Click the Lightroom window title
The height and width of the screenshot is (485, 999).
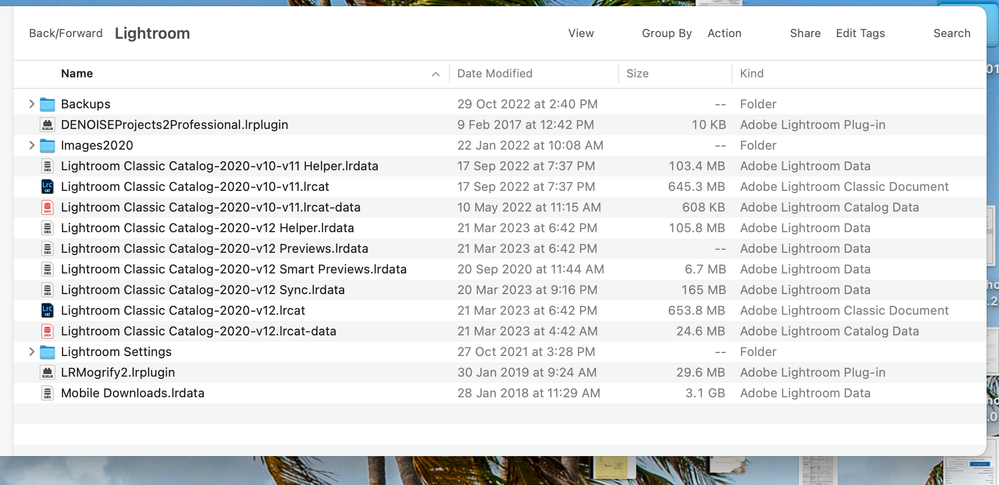152,33
